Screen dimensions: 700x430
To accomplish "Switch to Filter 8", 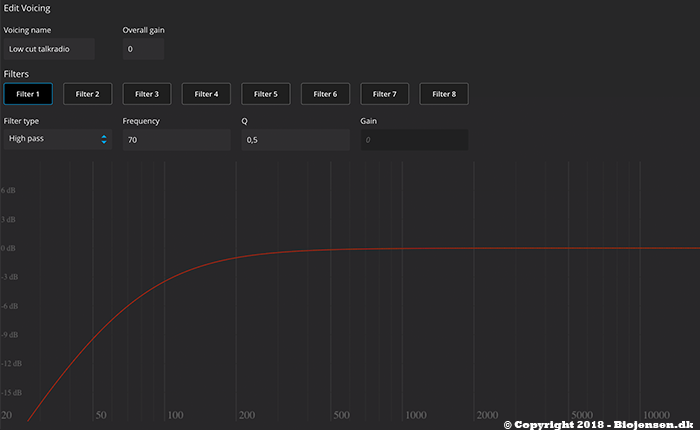I will point(444,94).
